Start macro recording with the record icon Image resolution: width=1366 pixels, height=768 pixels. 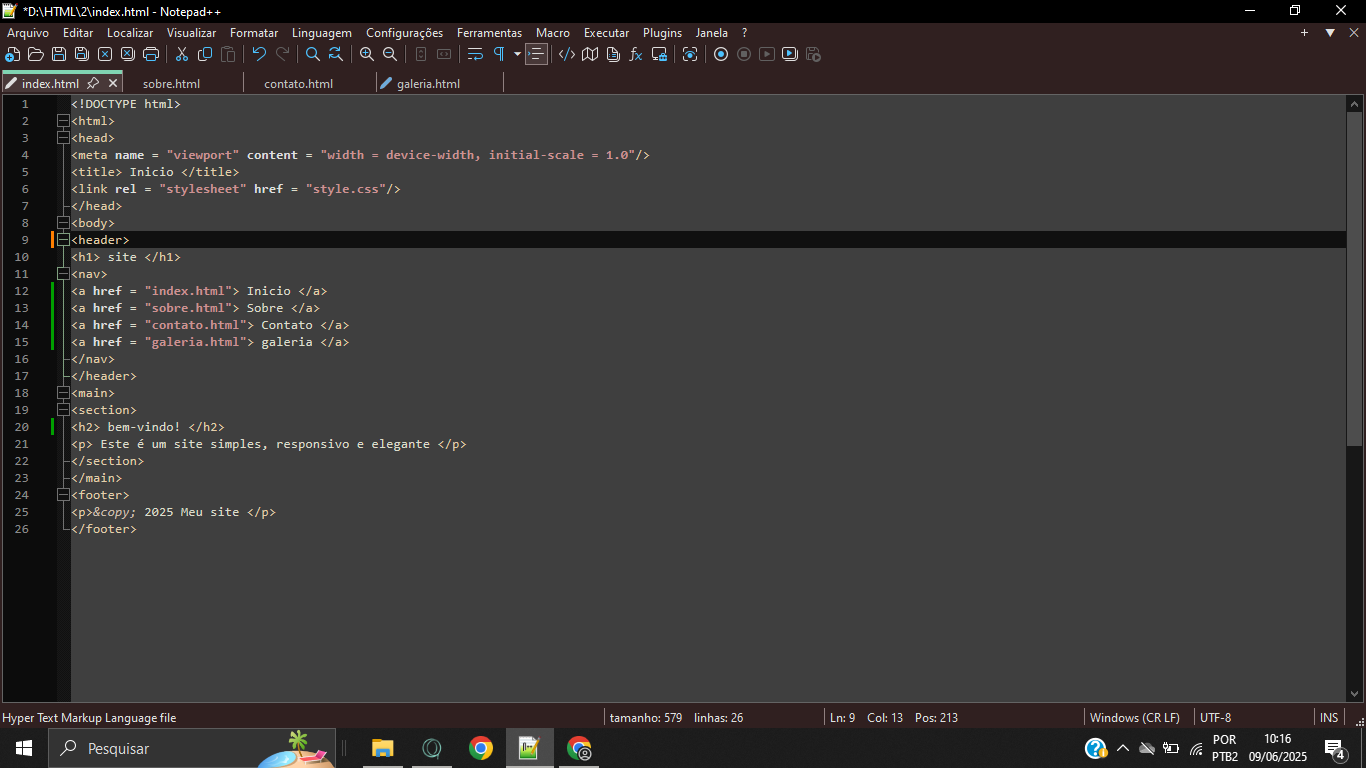point(721,54)
